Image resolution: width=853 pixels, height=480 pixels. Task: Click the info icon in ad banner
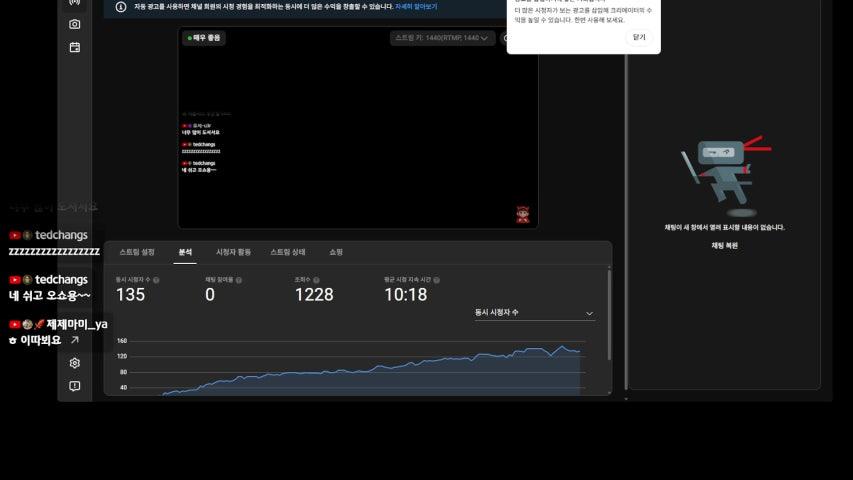click(121, 7)
